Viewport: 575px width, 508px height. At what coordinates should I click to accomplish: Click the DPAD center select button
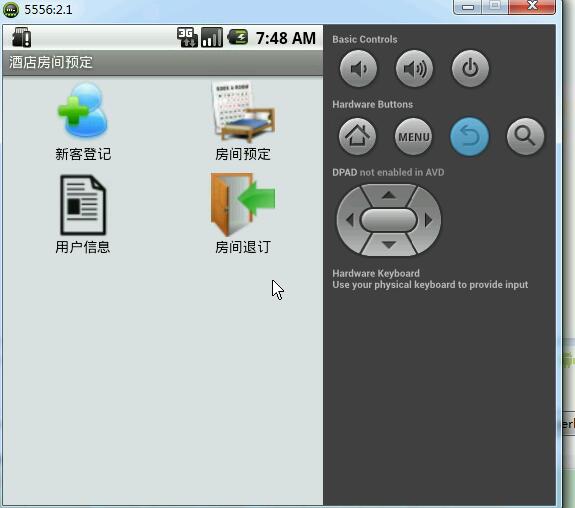coord(389,220)
